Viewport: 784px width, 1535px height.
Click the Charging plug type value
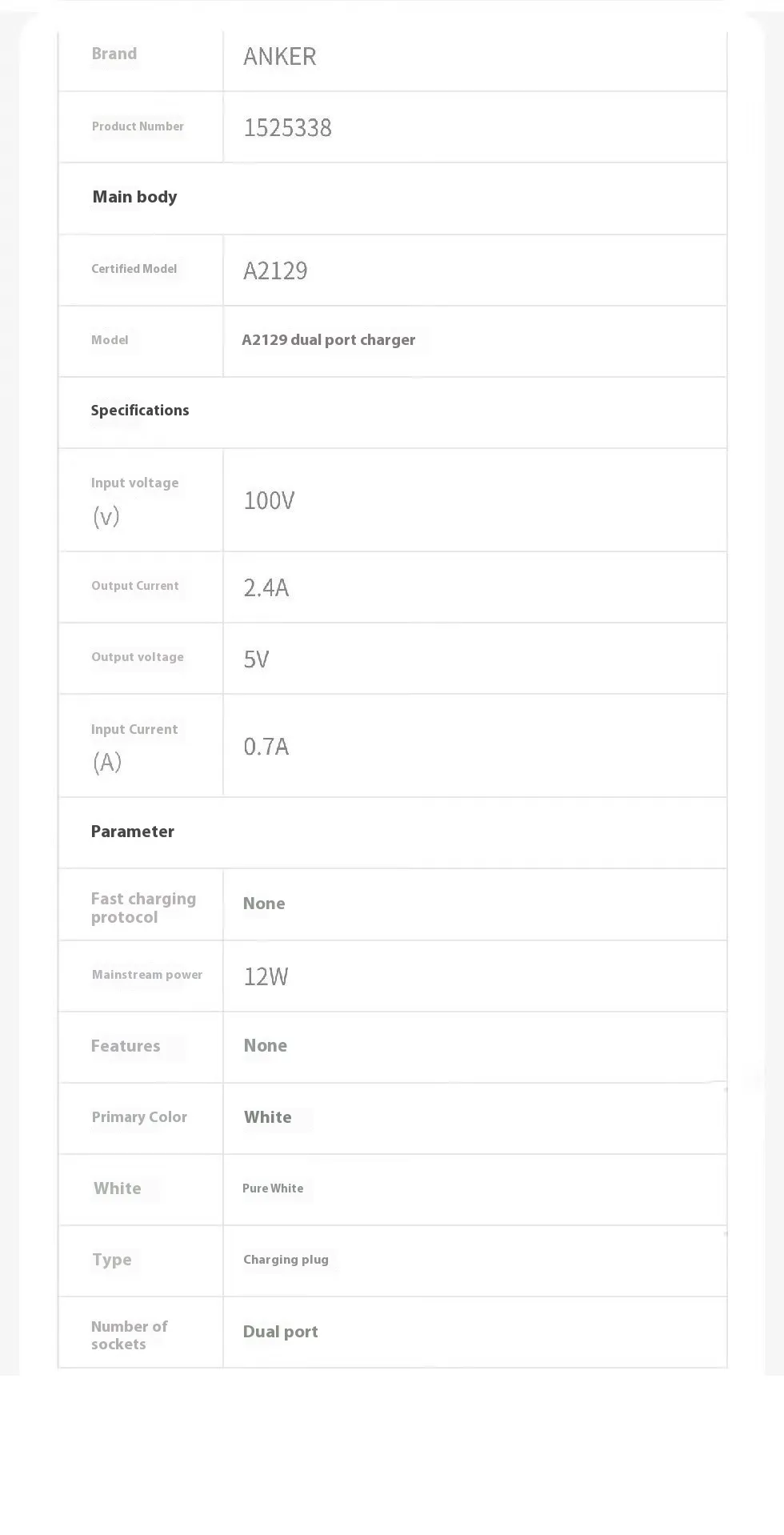coord(286,1260)
